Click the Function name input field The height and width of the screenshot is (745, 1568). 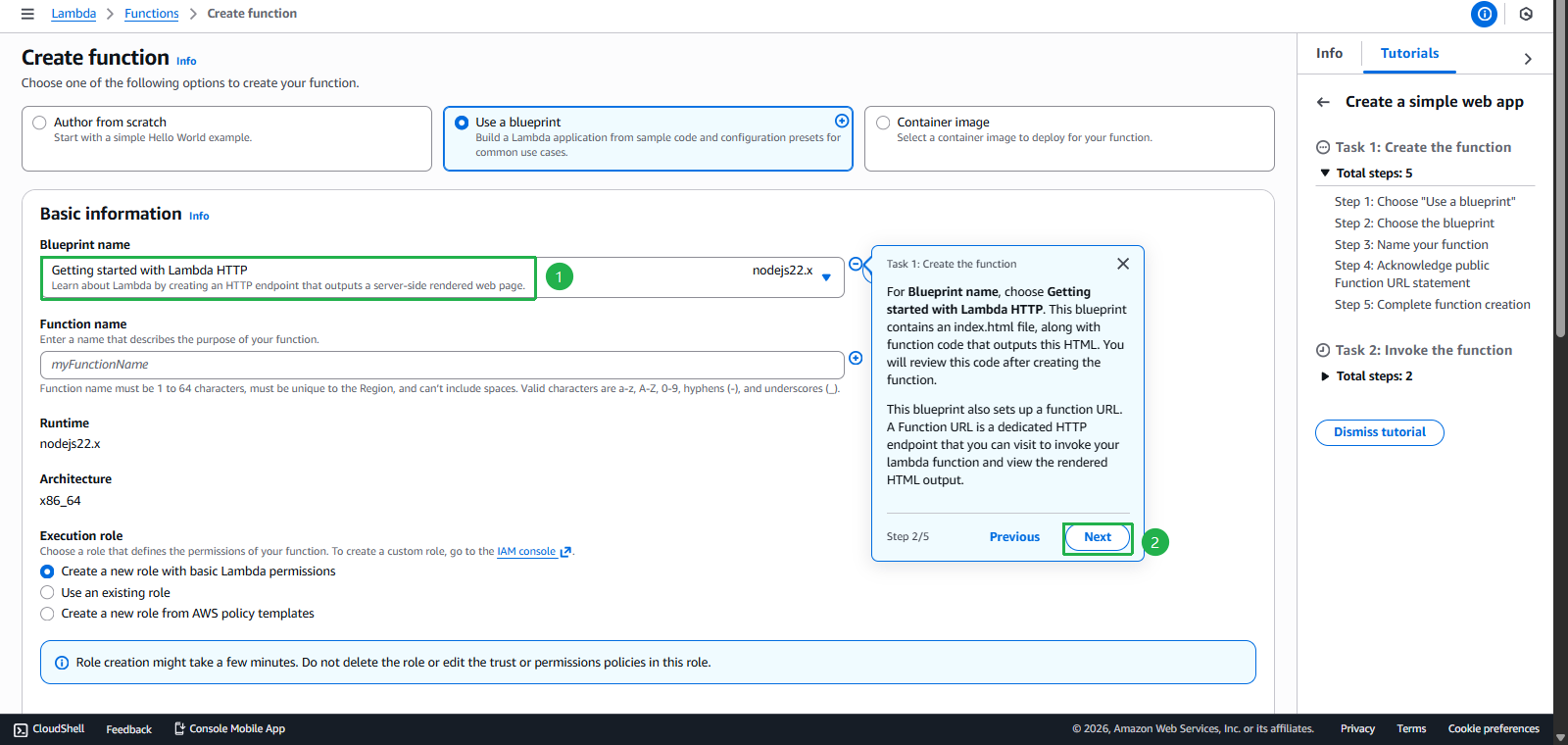tap(441, 365)
